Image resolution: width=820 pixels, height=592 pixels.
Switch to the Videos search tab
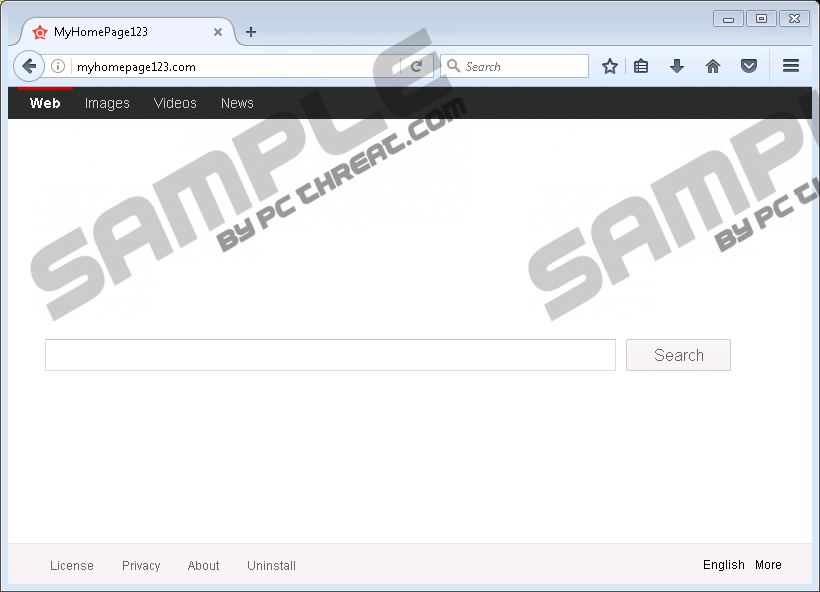tap(175, 103)
